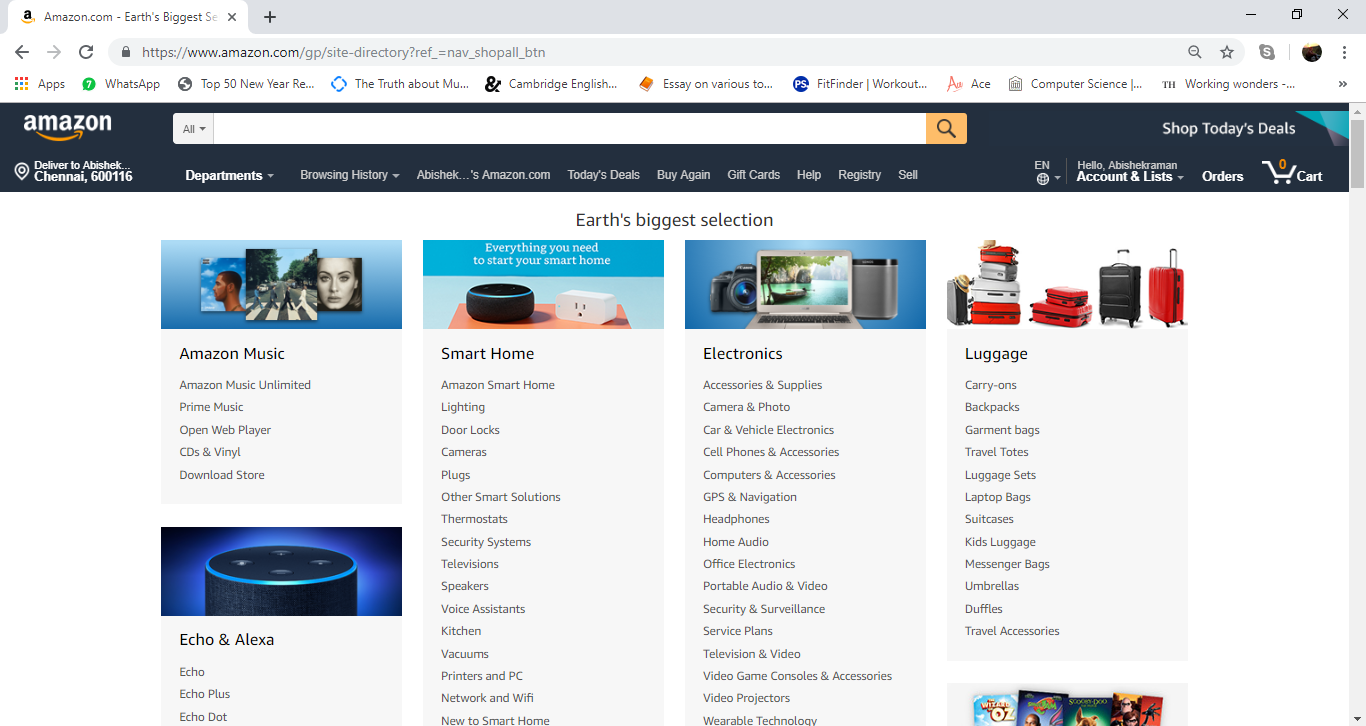Click the browser address bar URL
This screenshot has width=1366, height=726.
tap(343, 52)
